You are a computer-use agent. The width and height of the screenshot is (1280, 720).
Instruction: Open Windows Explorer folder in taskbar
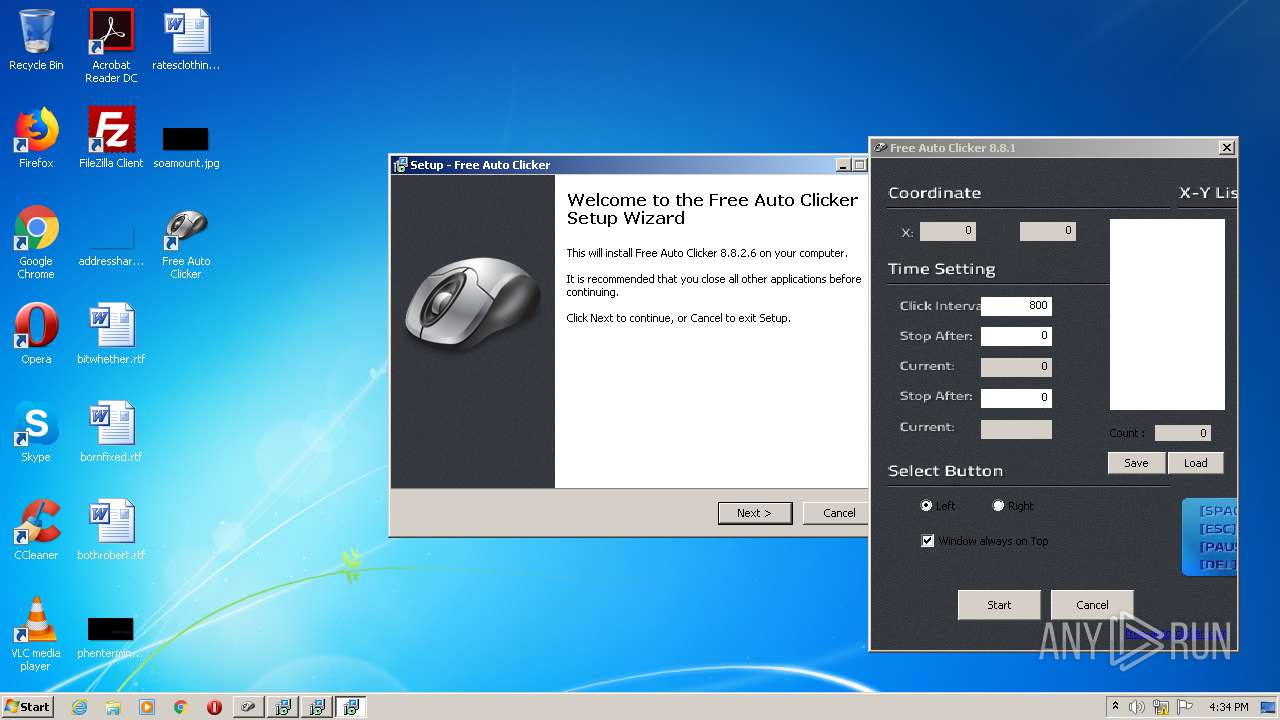(113, 707)
